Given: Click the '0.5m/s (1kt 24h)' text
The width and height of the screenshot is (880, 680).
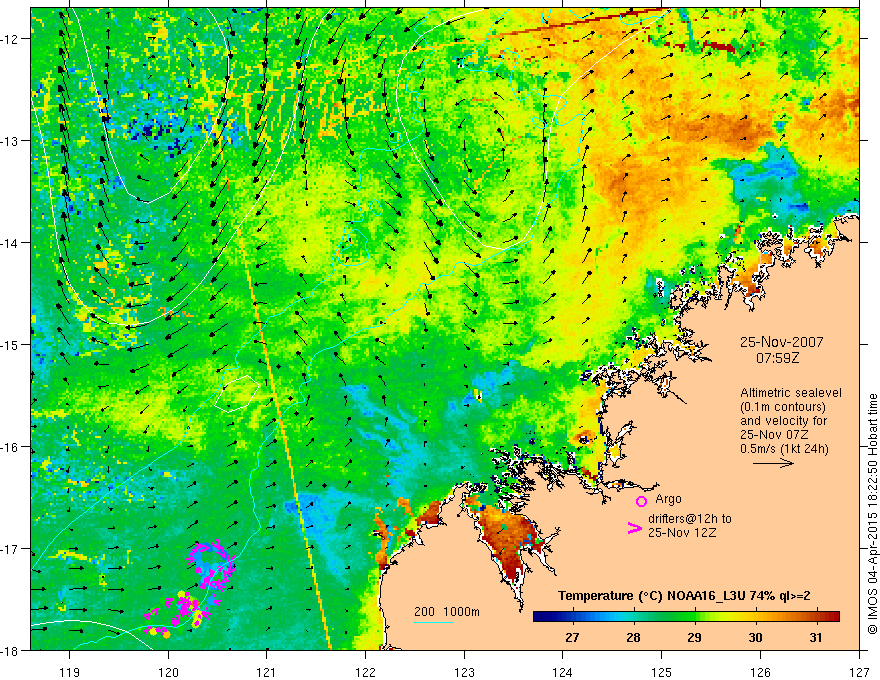Looking at the screenshot, I should pos(784,449).
